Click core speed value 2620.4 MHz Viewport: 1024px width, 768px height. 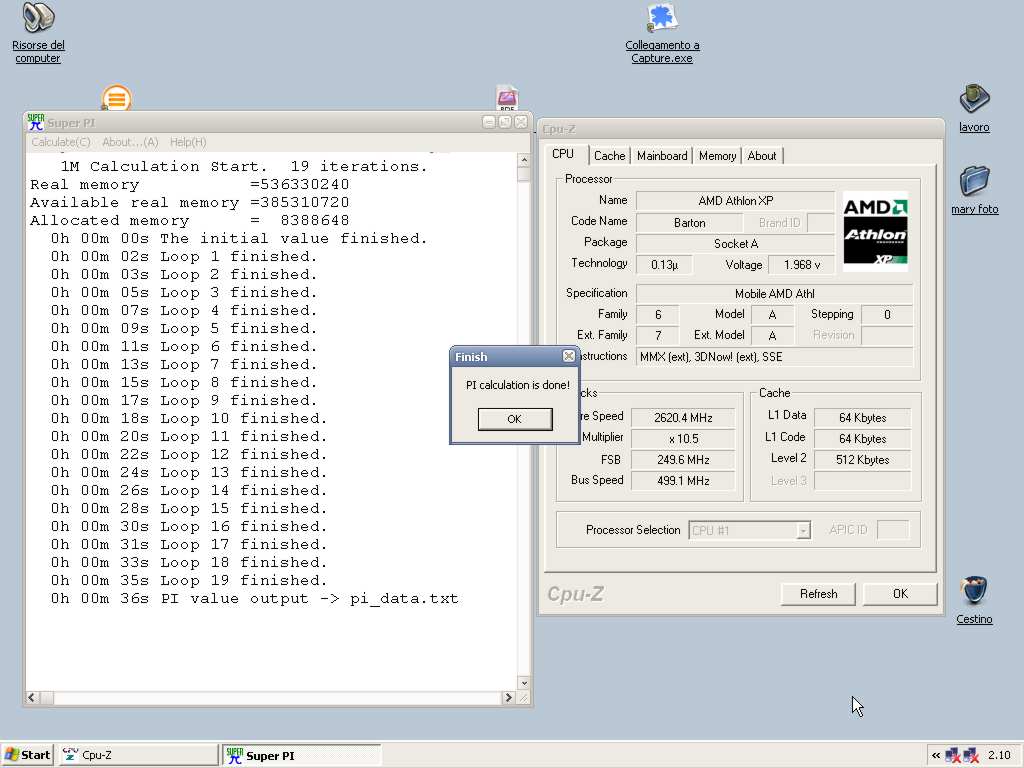pos(683,418)
